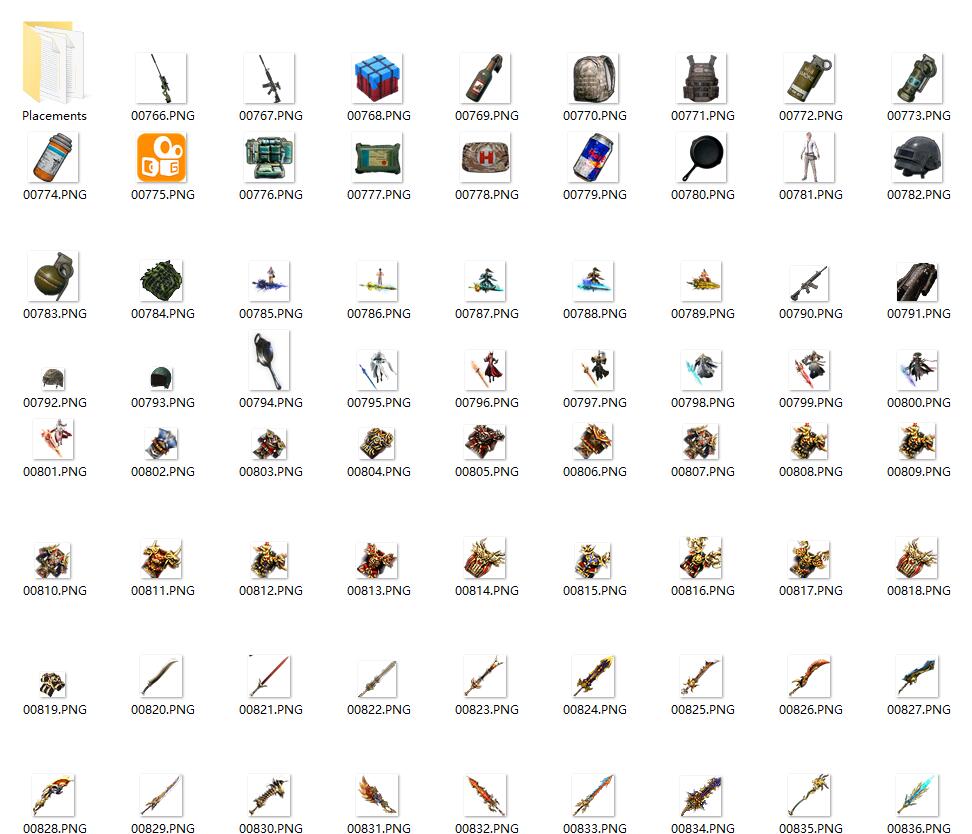This screenshot has width=972, height=834.
Task: Click the pink winged character 00801.PNG
Action: 53,439
